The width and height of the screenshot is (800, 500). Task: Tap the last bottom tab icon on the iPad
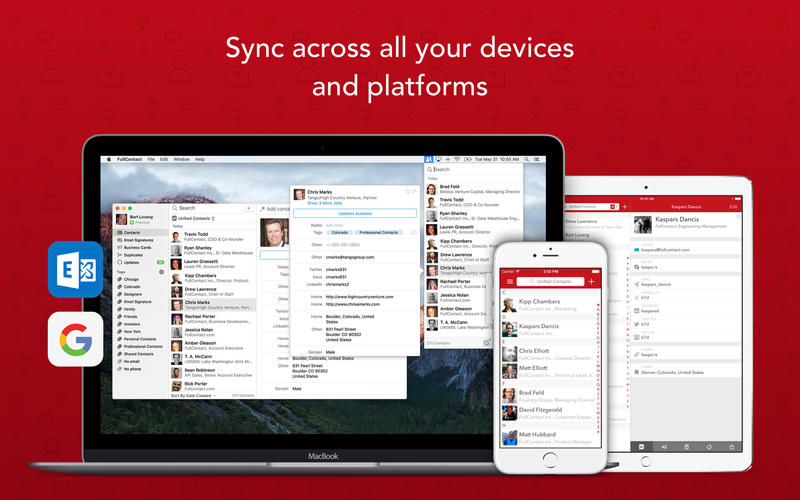731,446
